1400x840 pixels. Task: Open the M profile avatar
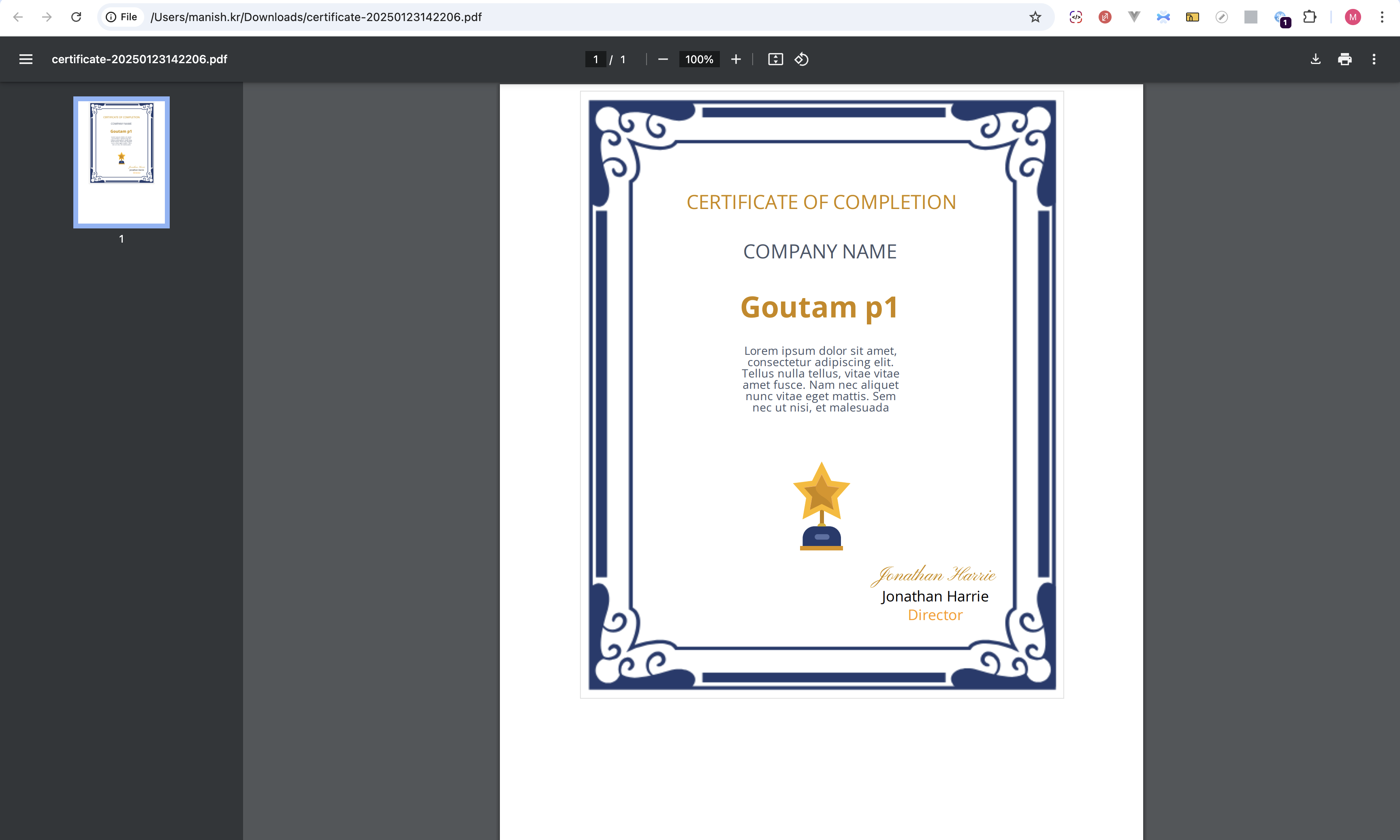[1353, 17]
